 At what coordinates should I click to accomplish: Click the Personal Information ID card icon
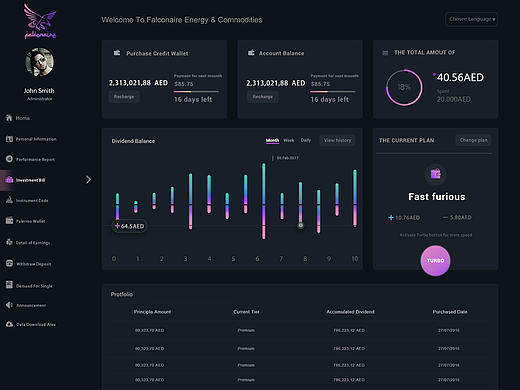[x=9, y=139]
